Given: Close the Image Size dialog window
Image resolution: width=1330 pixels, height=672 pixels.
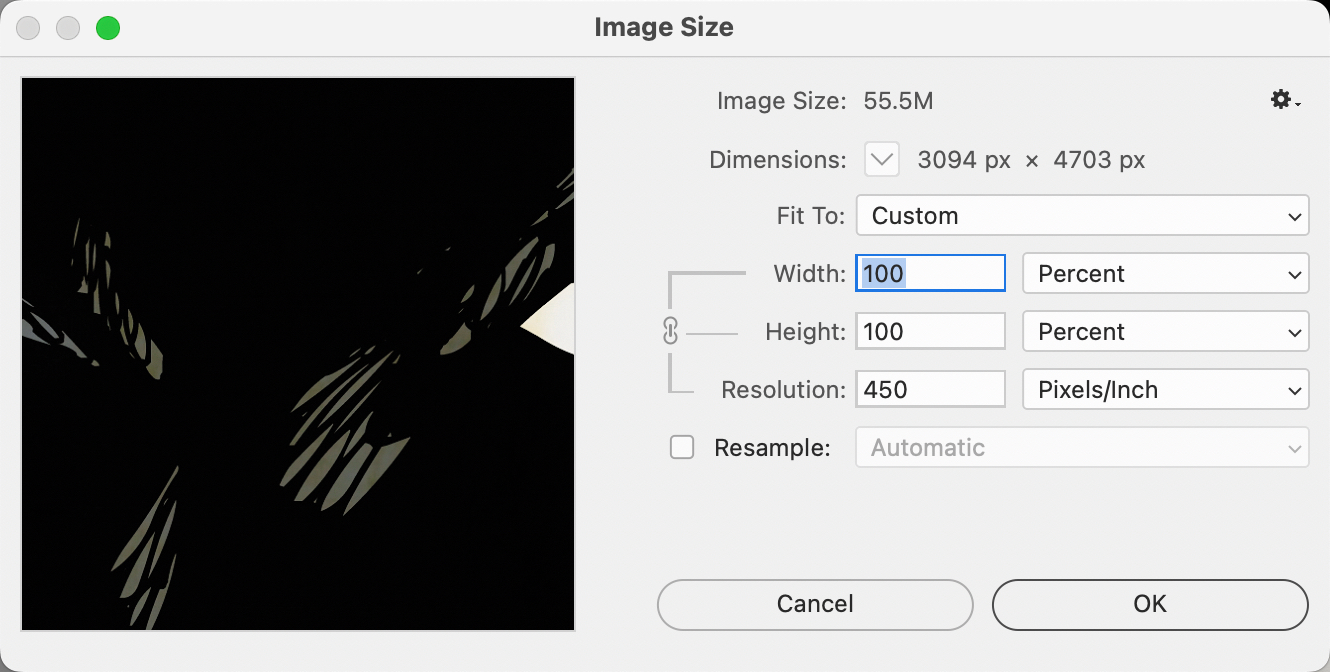Looking at the screenshot, I should [x=28, y=28].
